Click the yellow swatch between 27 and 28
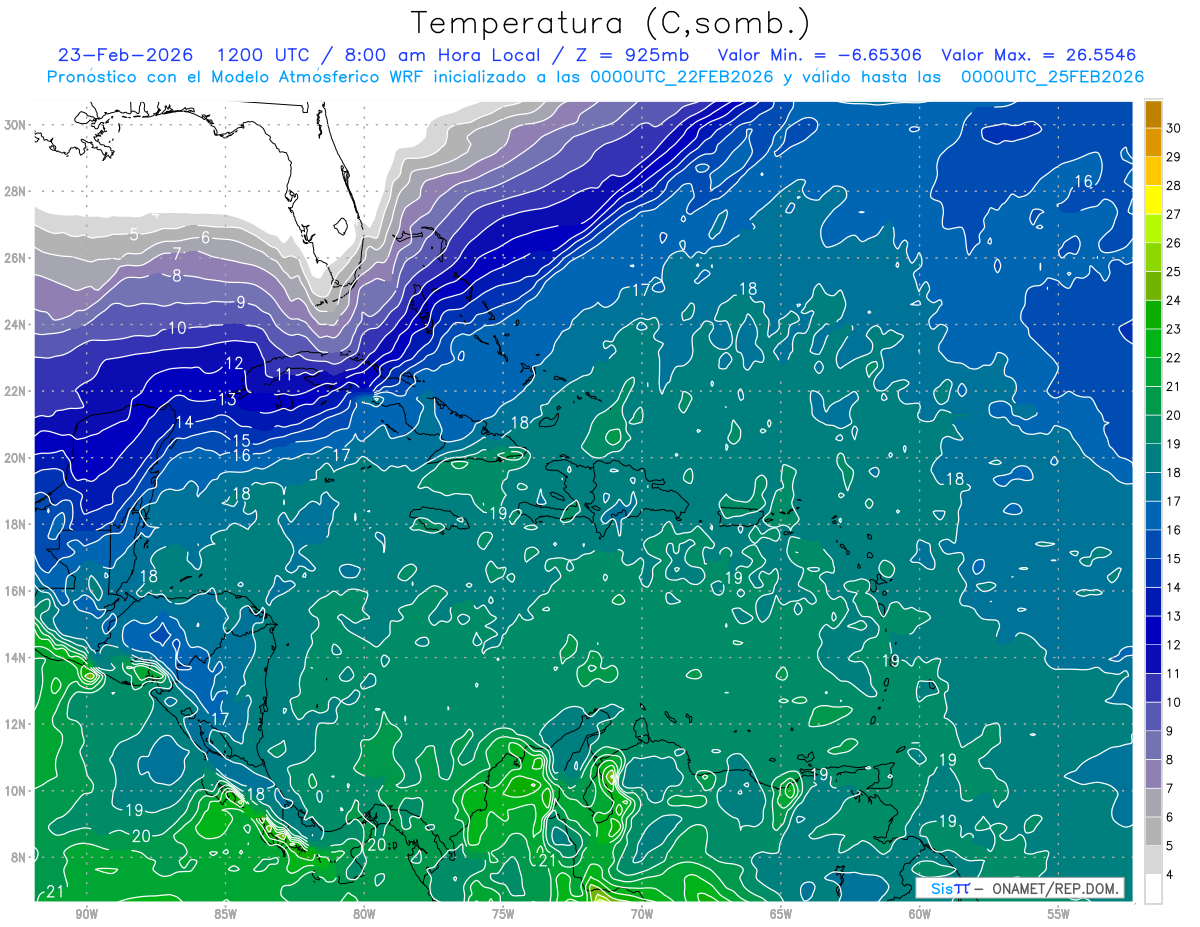Viewport: 1200px width, 927px height. [x=1153, y=200]
